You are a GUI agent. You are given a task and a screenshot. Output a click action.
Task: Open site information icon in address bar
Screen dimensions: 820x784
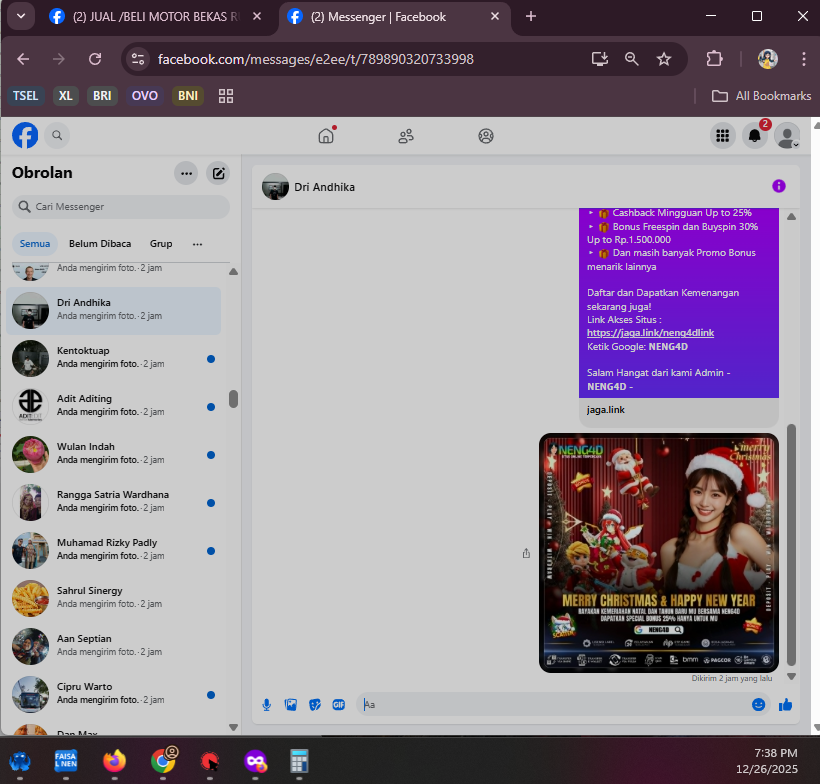coord(138,59)
